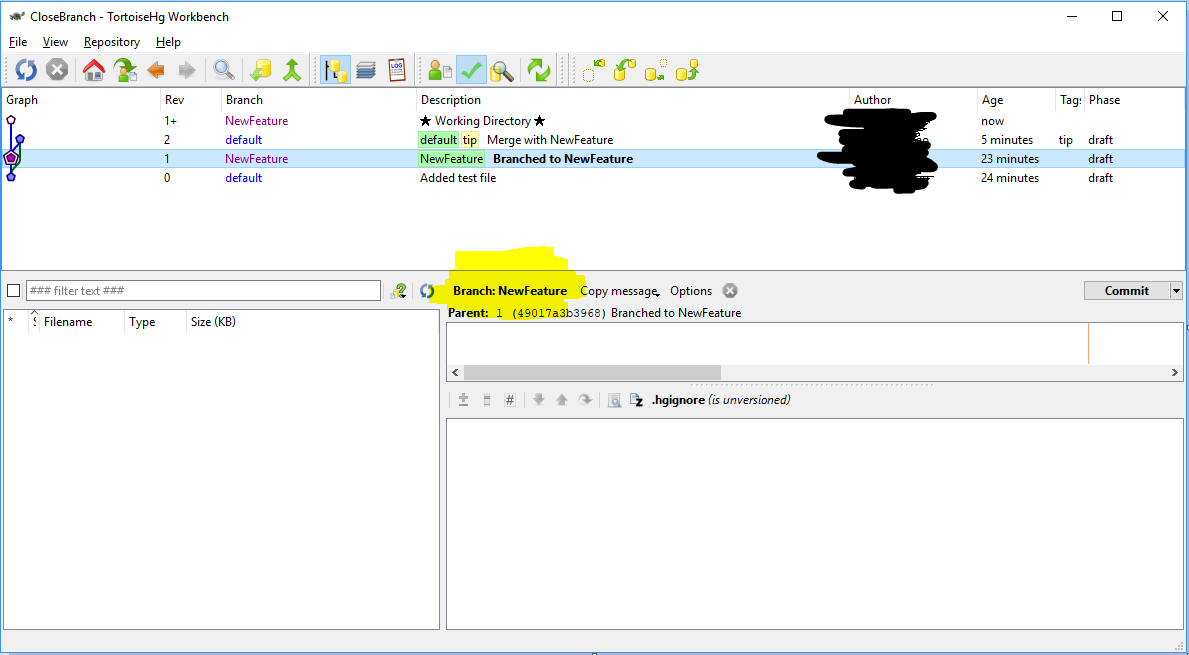Open the View menu
The width and height of the screenshot is (1189, 655).
pyautogui.click(x=55, y=42)
